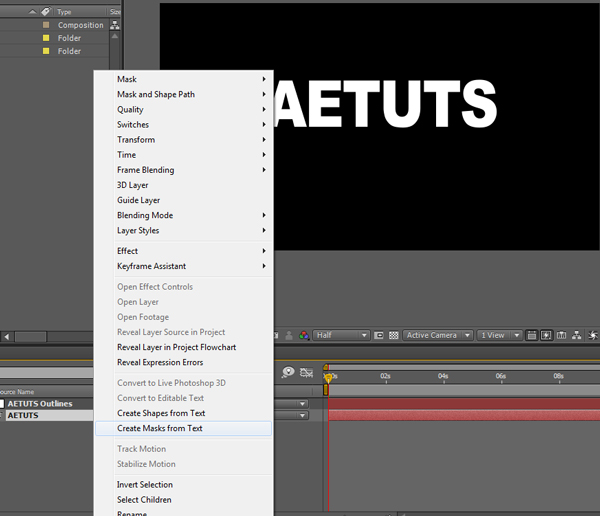Expand the Mask submenu

click(x=184, y=79)
